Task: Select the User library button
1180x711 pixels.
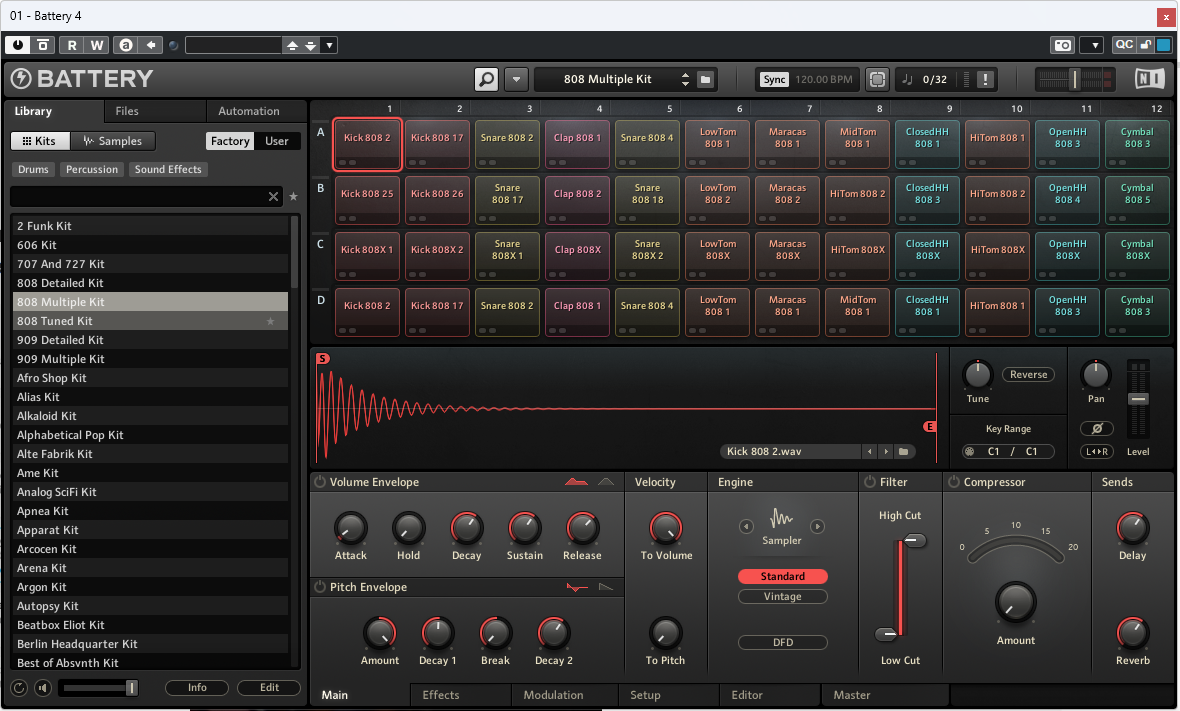Action: click(276, 141)
